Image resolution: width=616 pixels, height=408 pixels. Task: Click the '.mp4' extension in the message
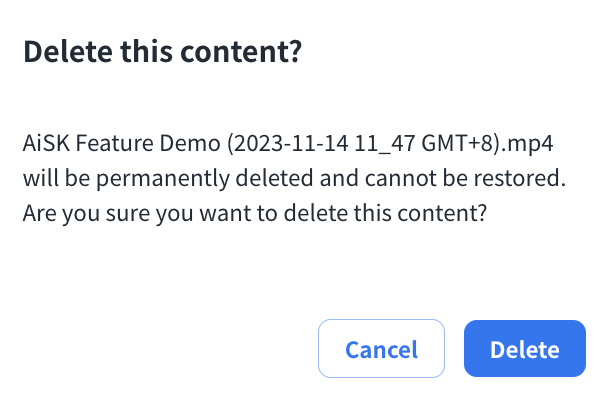[x=531, y=144]
